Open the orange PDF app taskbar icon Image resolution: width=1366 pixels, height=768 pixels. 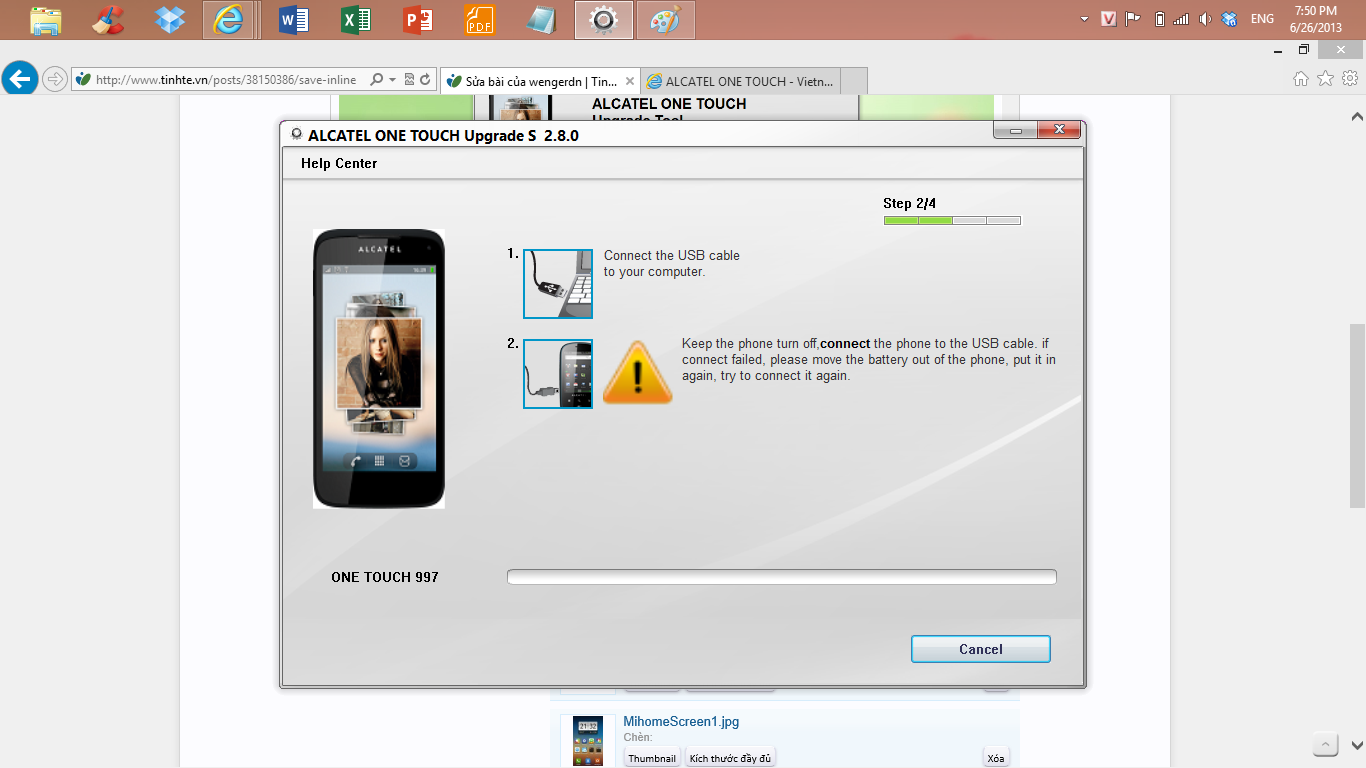[x=480, y=19]
